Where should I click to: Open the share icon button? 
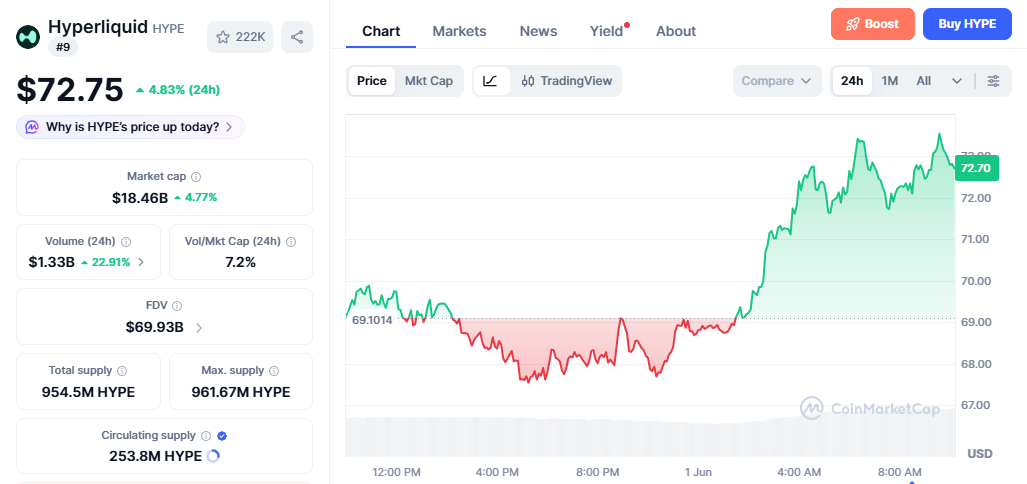click(x=297, y=37)
